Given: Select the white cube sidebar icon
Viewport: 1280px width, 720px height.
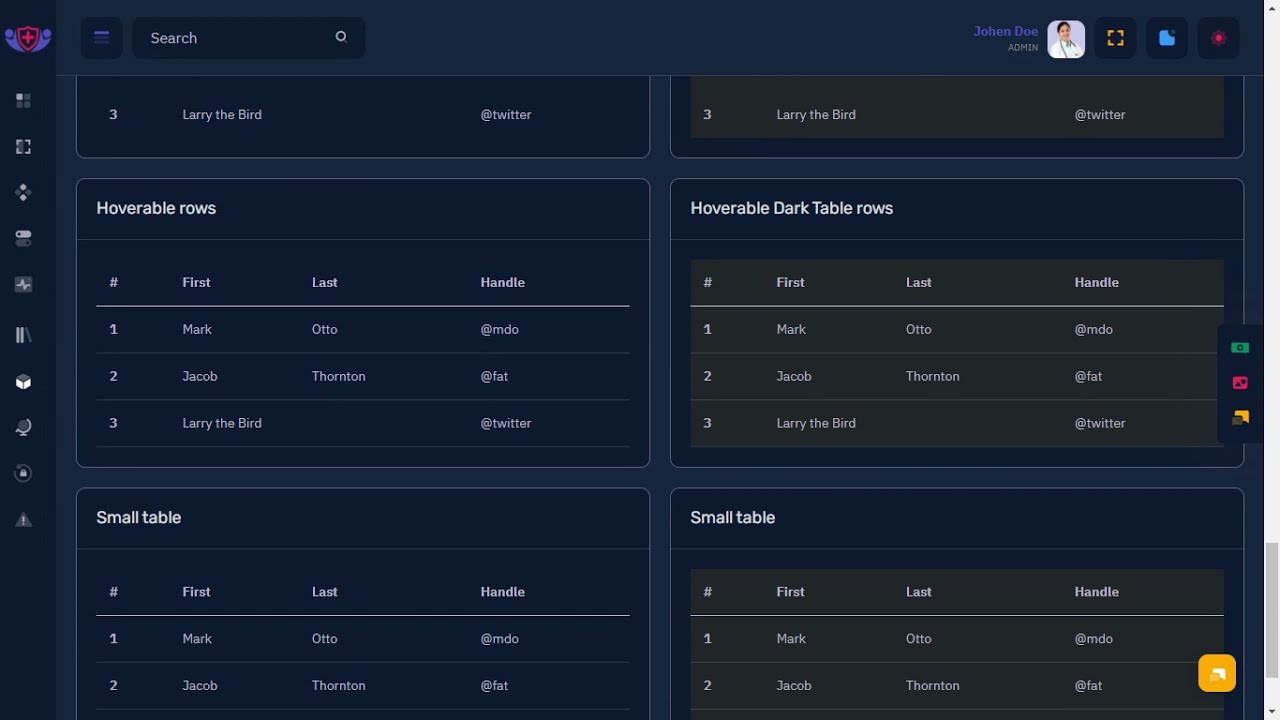Looking at the screenshot, I should (24, 382).
